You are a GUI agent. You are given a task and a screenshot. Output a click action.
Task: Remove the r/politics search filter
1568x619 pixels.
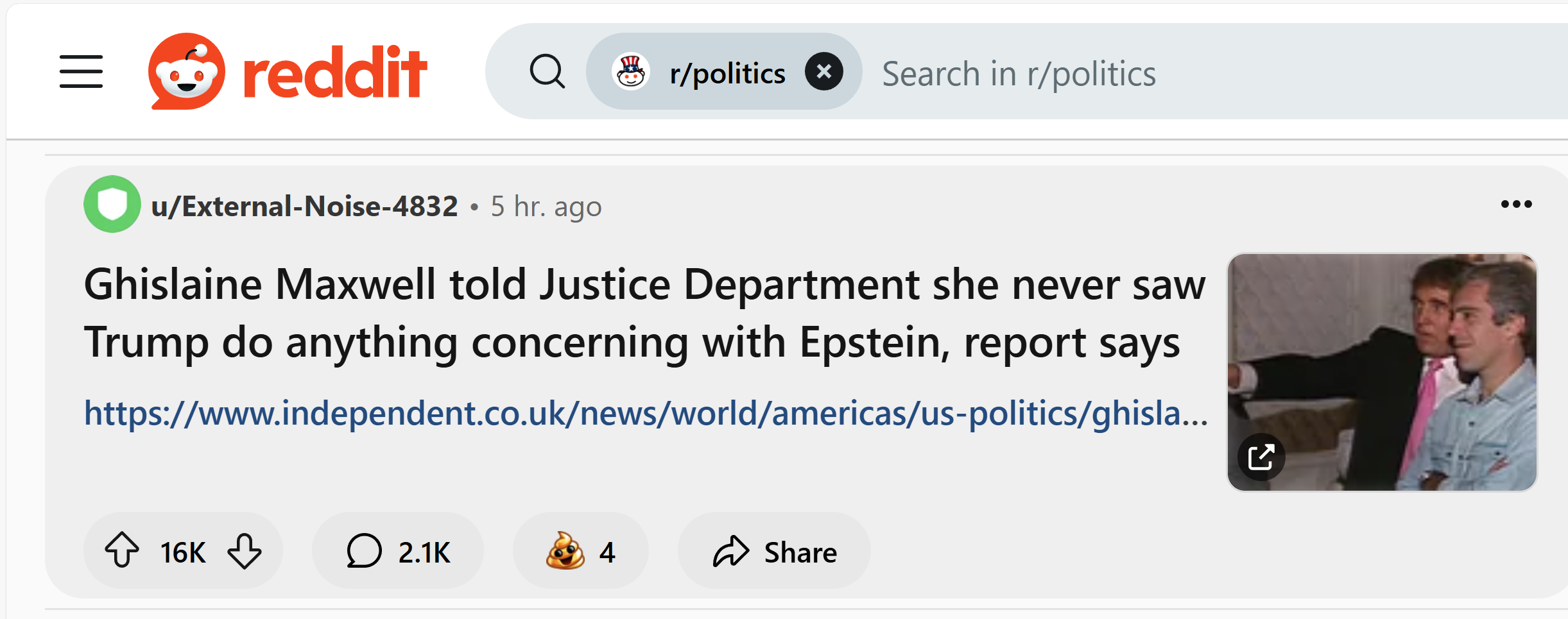pos(824,71)
